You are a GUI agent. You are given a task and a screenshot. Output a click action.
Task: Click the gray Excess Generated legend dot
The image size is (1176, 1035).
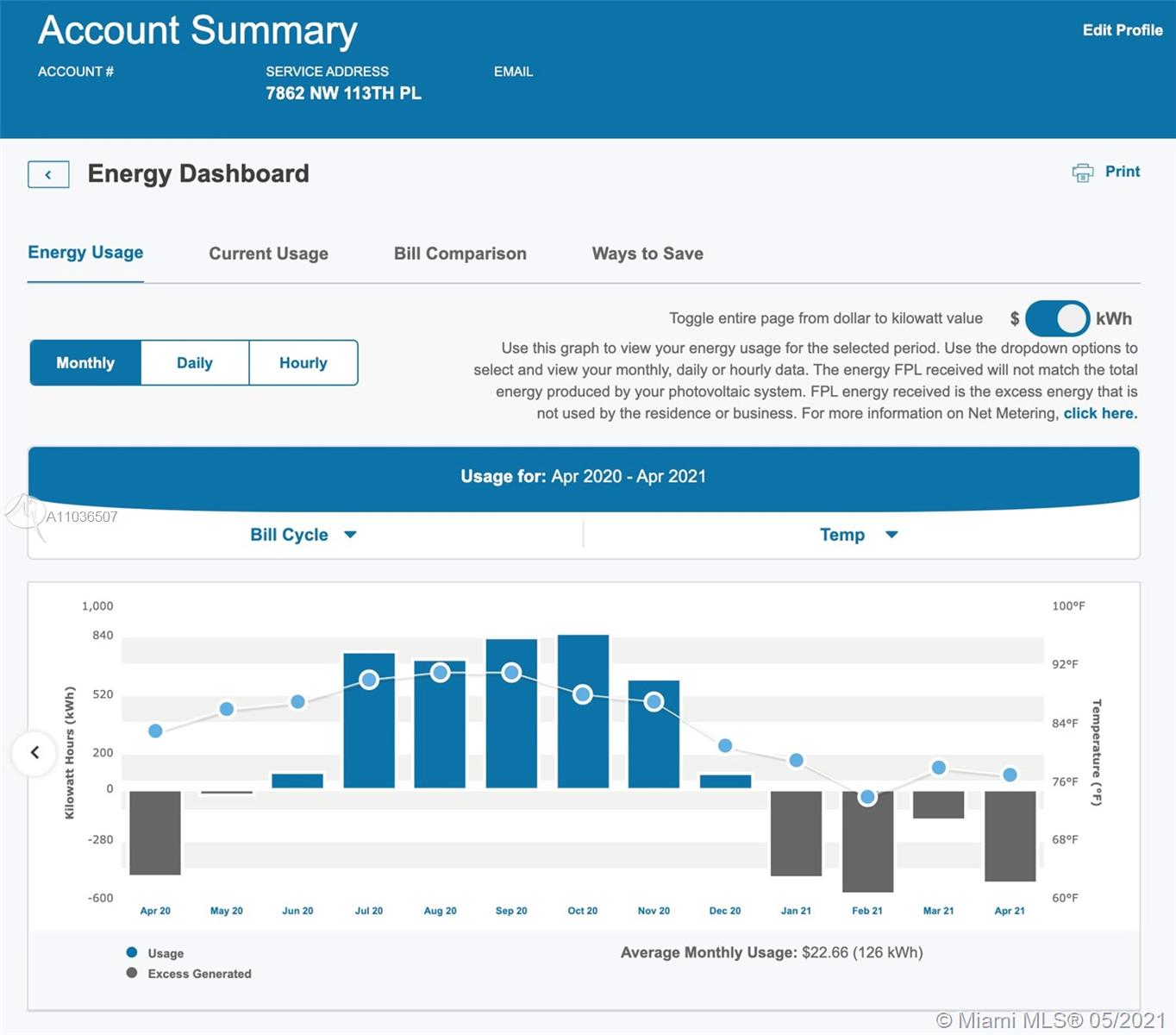(132, 973)
